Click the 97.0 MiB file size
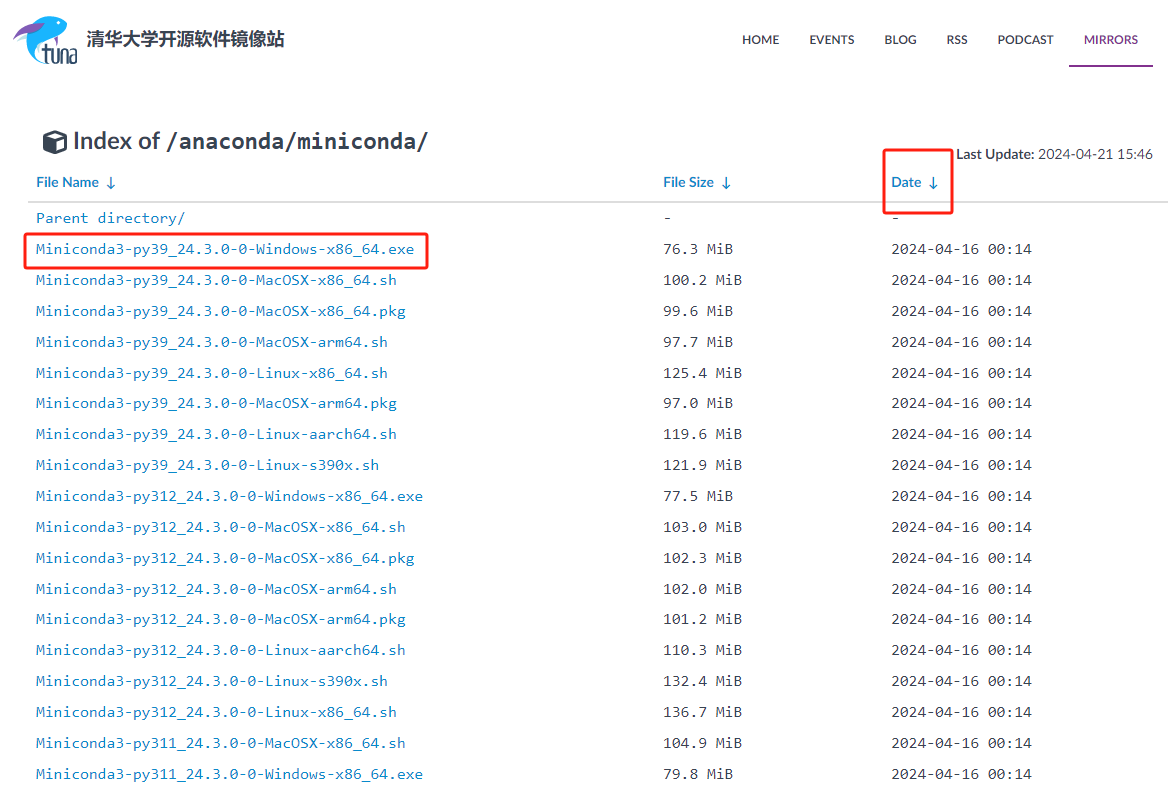 (698, 403)
